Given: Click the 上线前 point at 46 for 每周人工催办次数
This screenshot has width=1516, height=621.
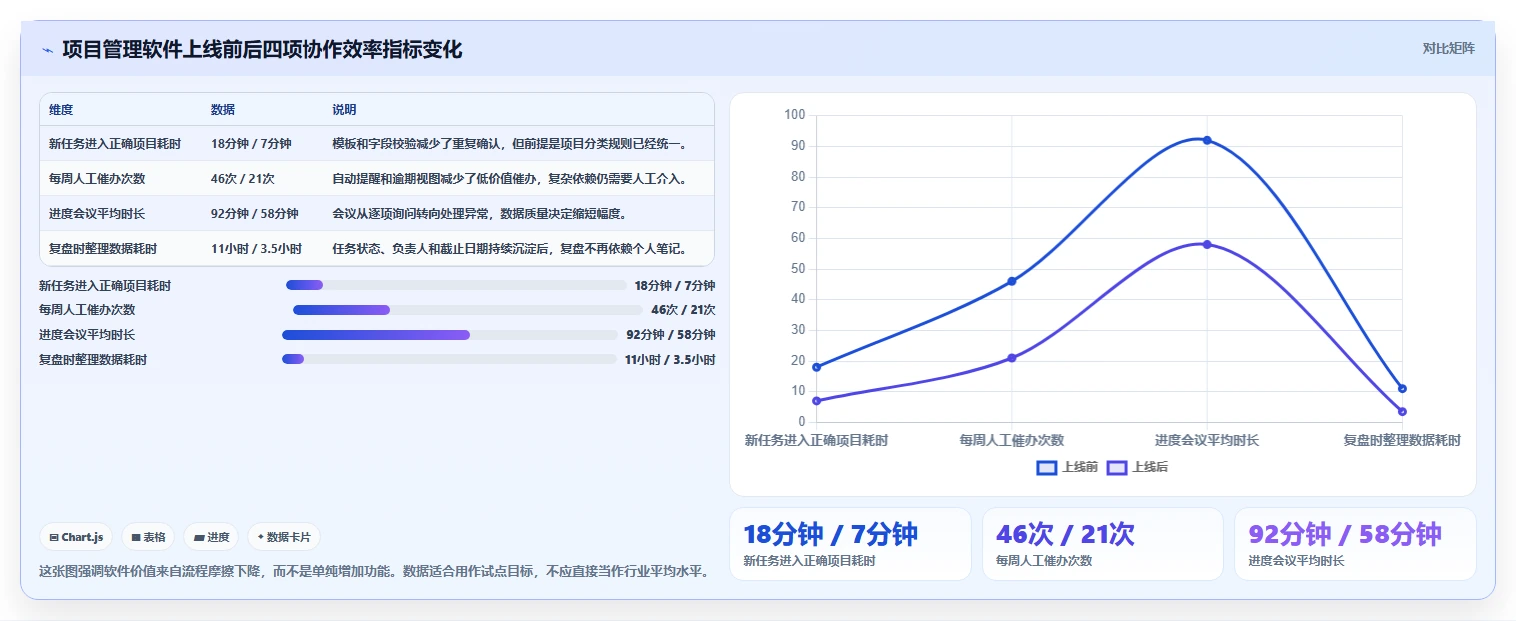Looking at the screenshot, I should (x=1012, y=281).
